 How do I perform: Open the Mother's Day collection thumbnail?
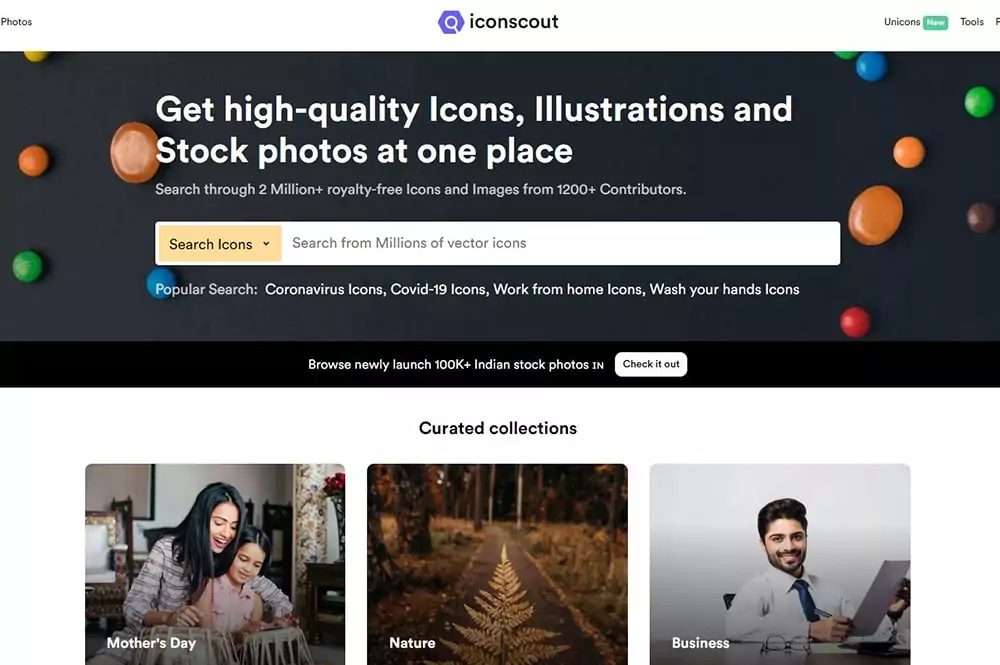click(x=215, y=564)
